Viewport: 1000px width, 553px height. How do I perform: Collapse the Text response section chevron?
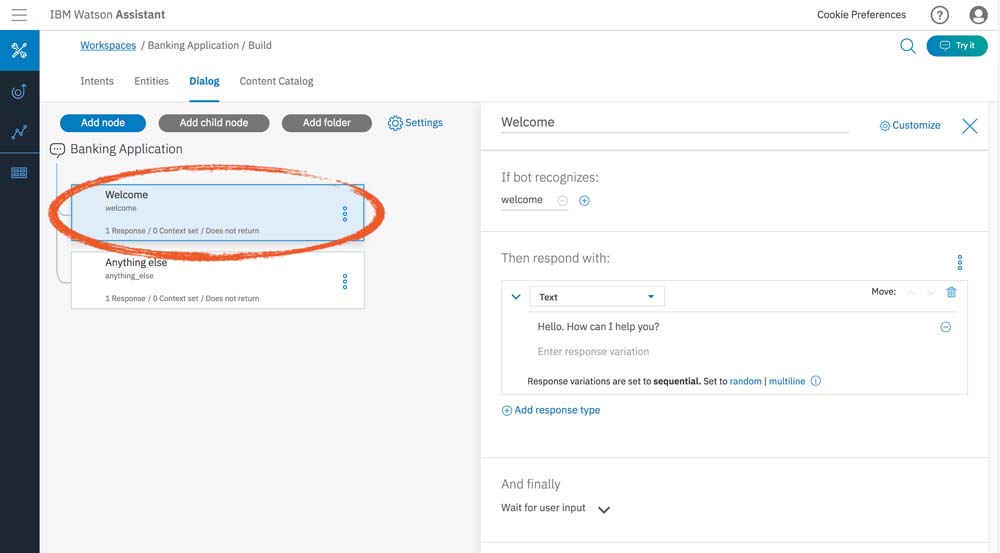coord(516,297)
